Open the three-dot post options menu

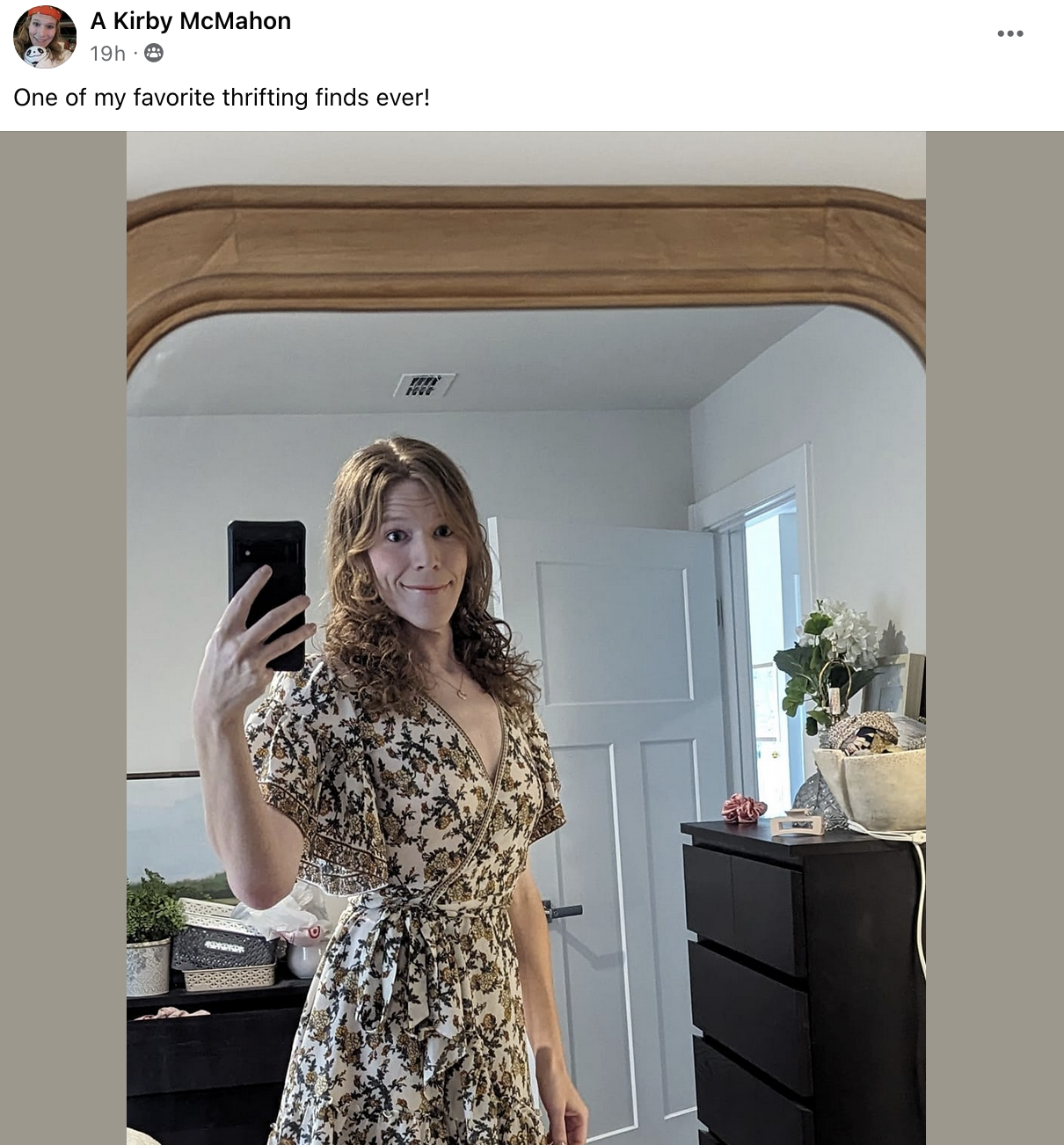1009,33
